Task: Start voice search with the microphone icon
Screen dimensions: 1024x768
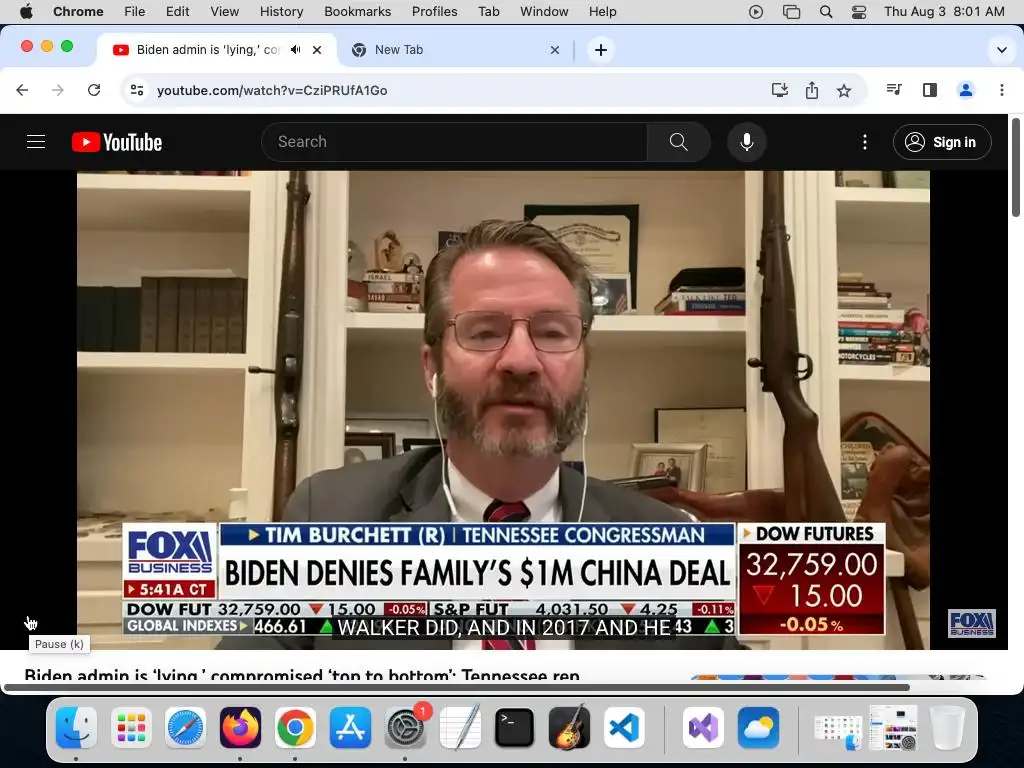Action: click(746, 142)
